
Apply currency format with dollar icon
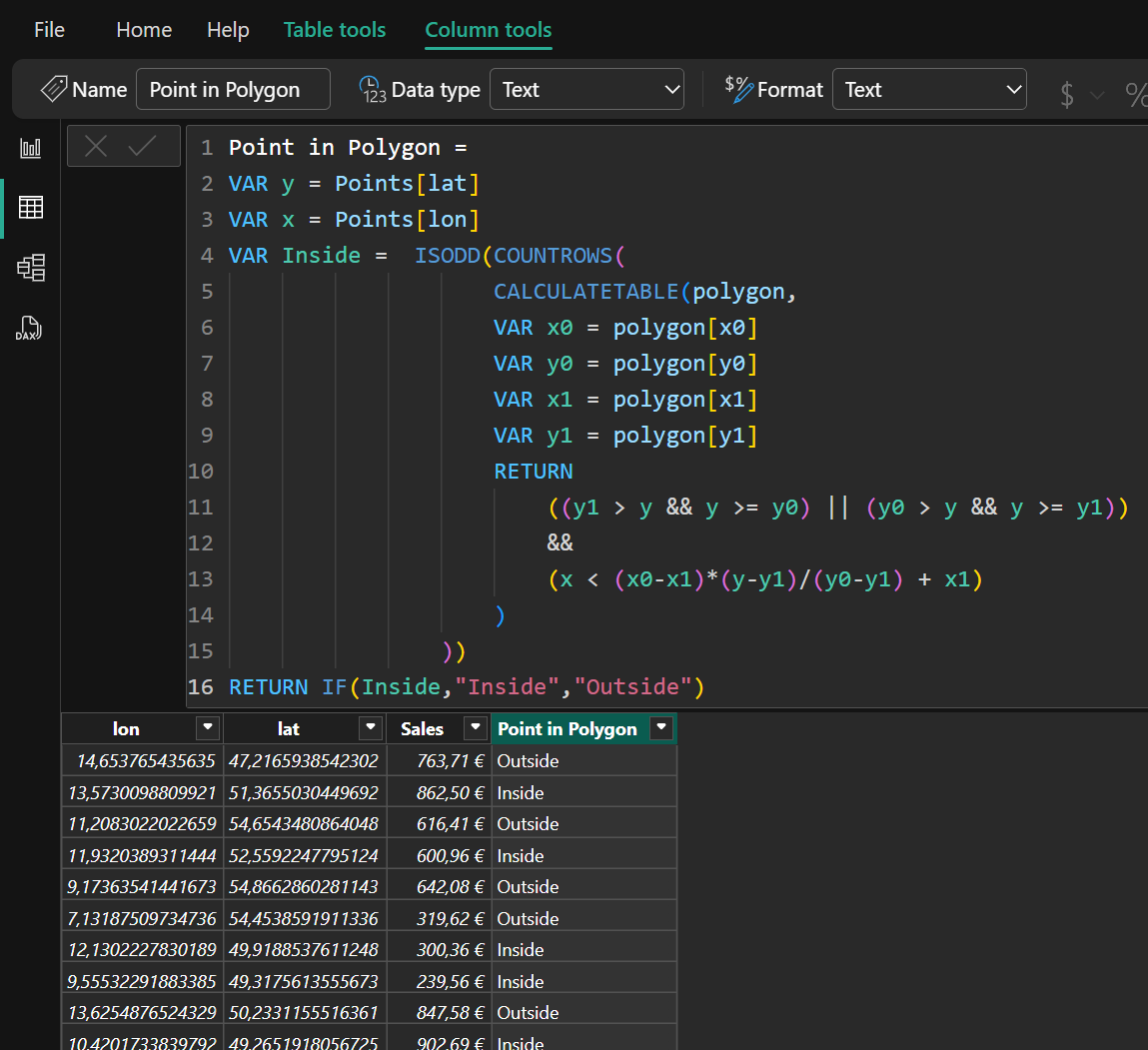[x=1067, y=95]
